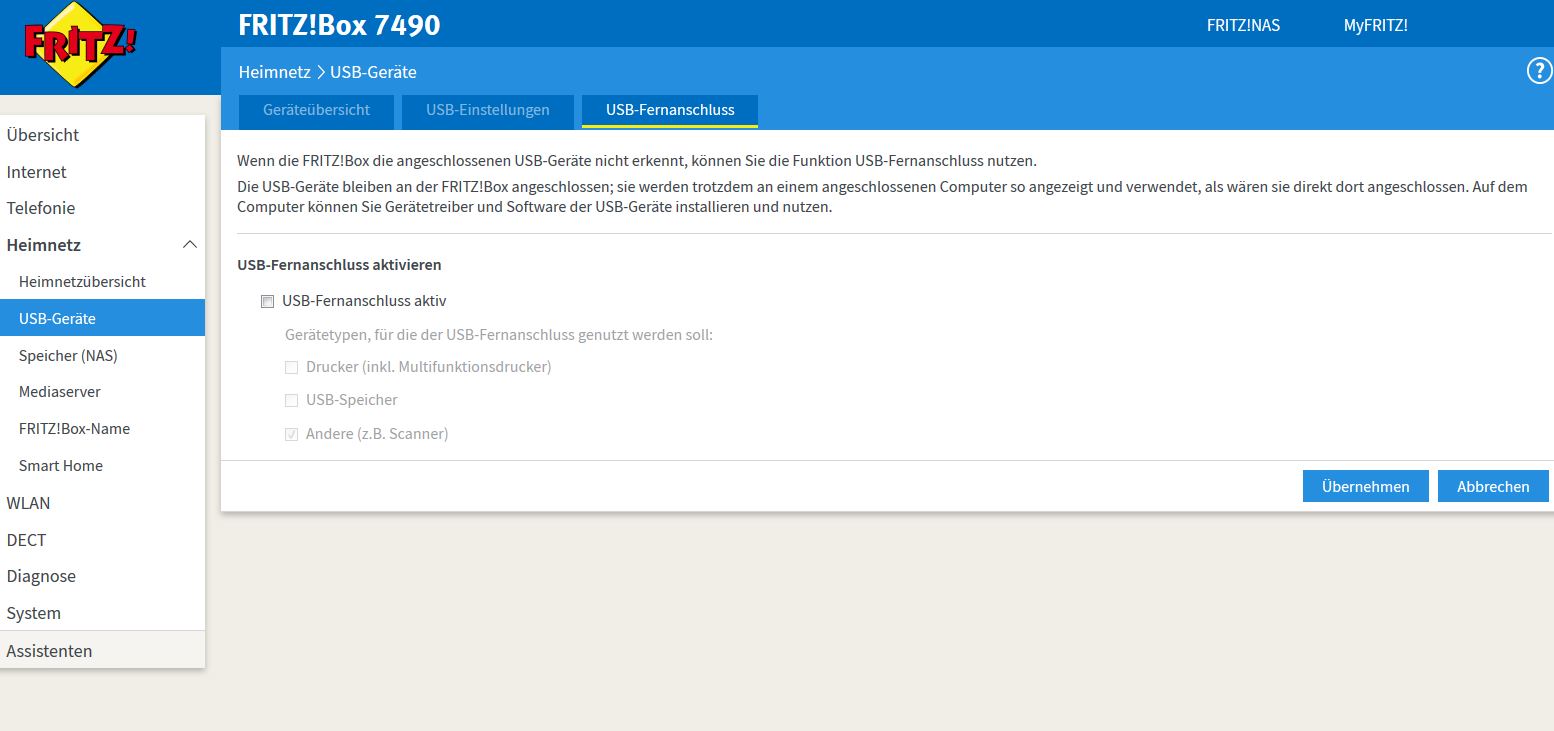Toggle the Andere (z.B. Scanner) checkbox
This screenshot has width=1554, height=731.
(292, 434)
